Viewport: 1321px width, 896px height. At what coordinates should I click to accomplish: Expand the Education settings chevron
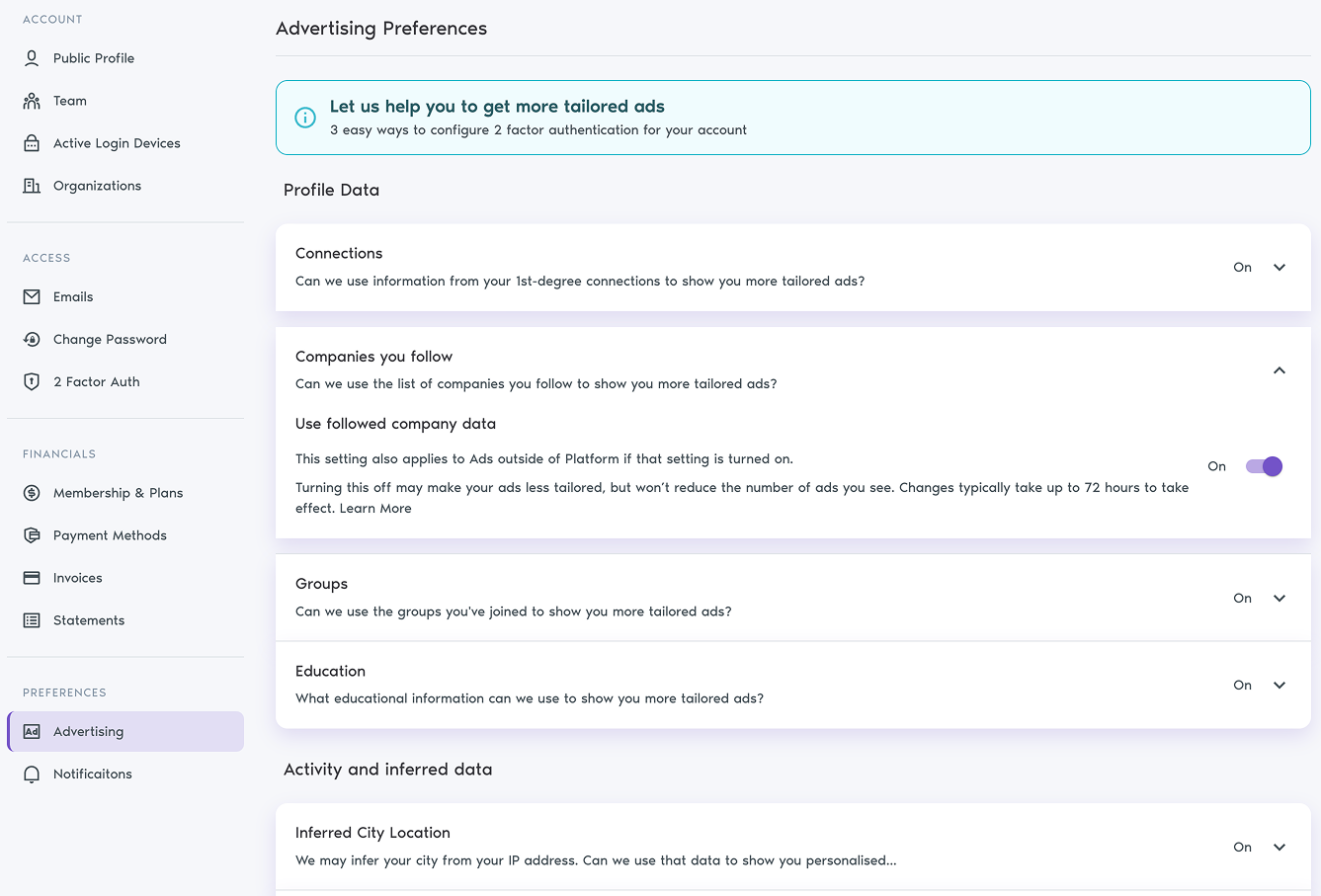tap(1279, 685)
